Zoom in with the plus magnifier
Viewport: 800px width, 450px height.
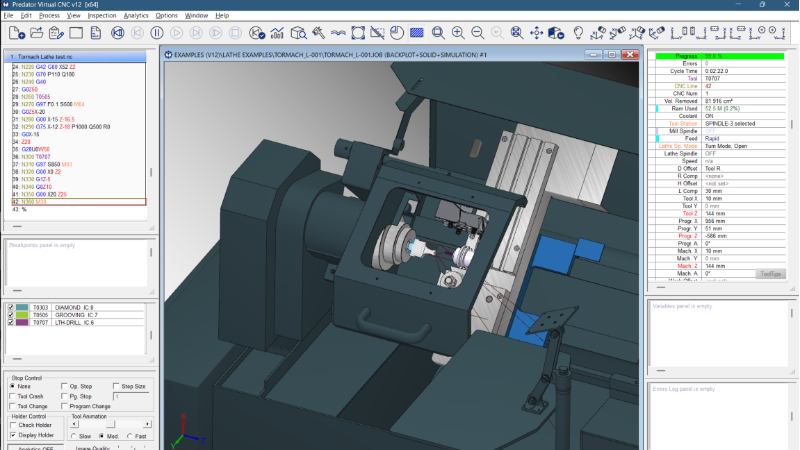(458, 33)
